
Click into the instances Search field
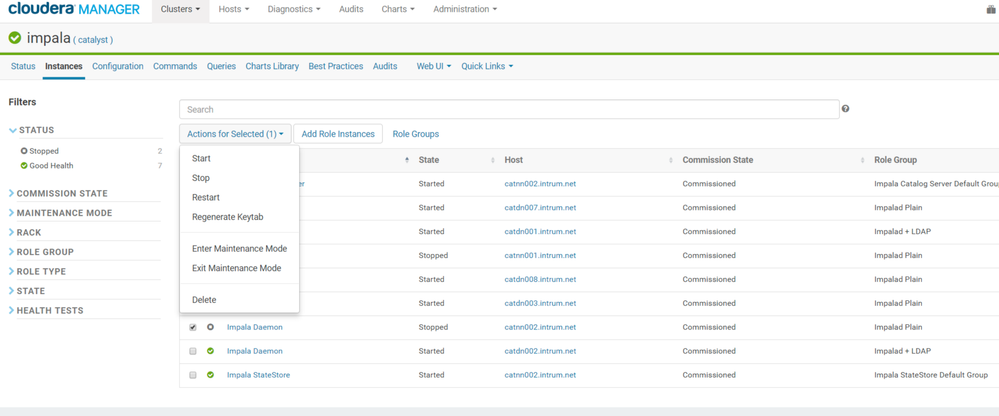click(x=509, y=109)
